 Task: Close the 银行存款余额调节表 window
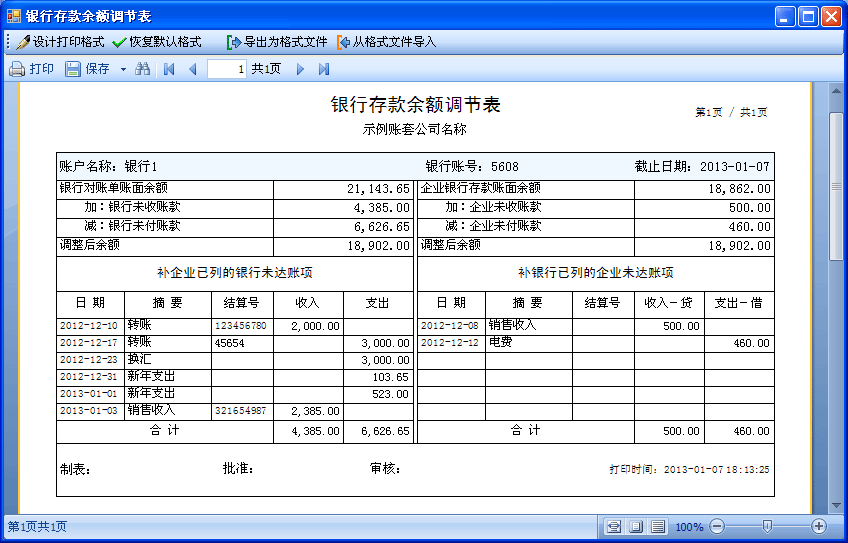tap(831, 16)
